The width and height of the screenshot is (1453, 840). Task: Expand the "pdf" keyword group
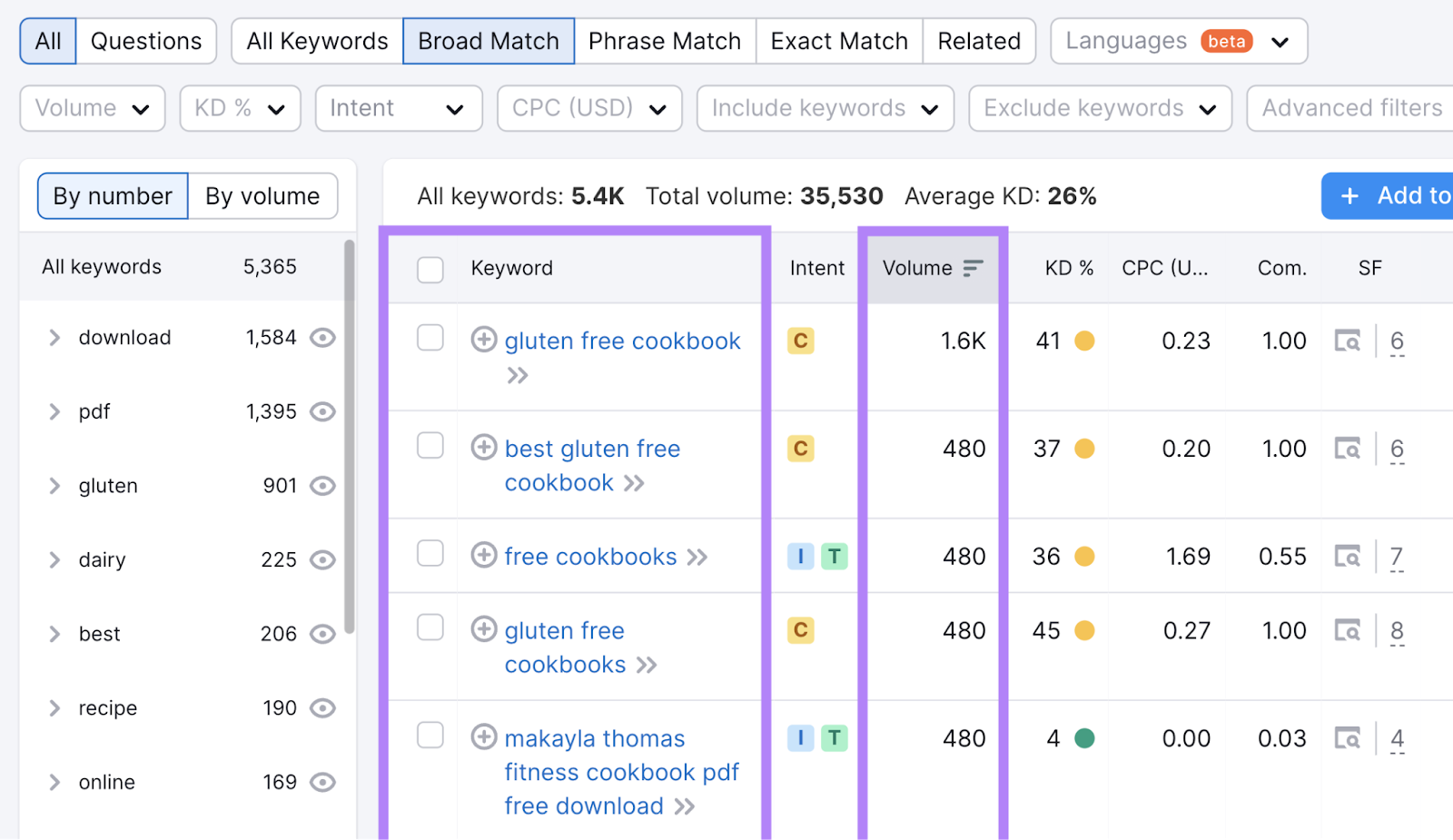pyautogui.click(x=54, y=411)
